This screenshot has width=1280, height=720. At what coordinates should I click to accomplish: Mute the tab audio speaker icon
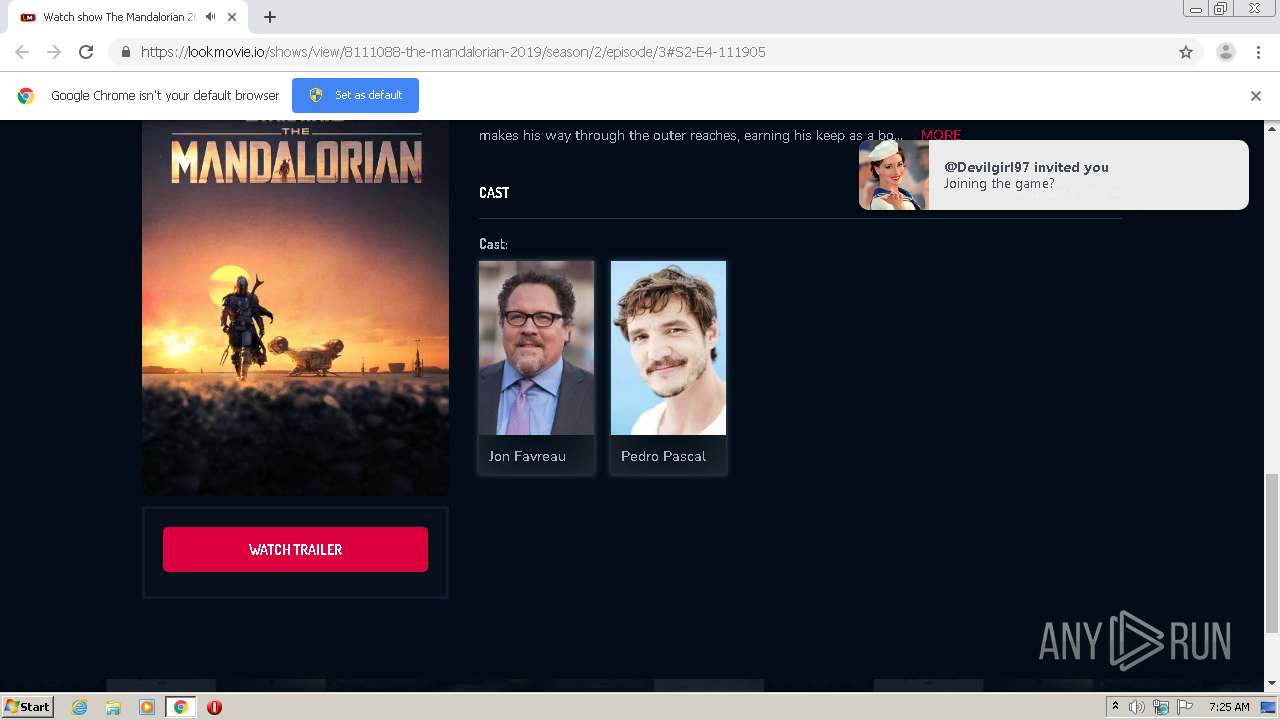point(210,17)
